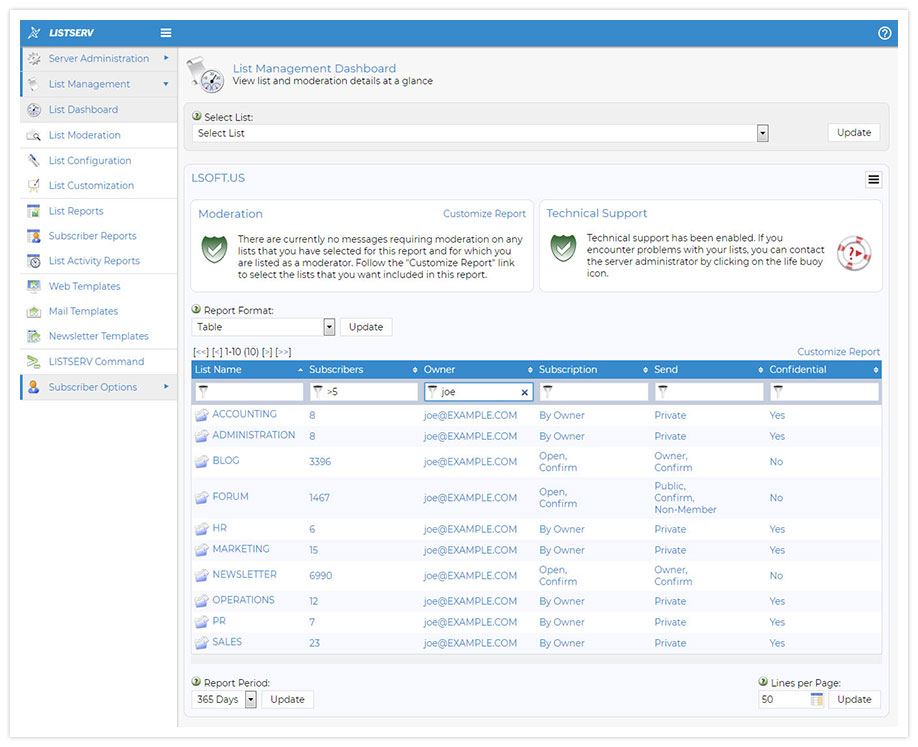Click the List Configuration wrench icon
Screen dimensions: 918x747
click(x=34, y=160)
